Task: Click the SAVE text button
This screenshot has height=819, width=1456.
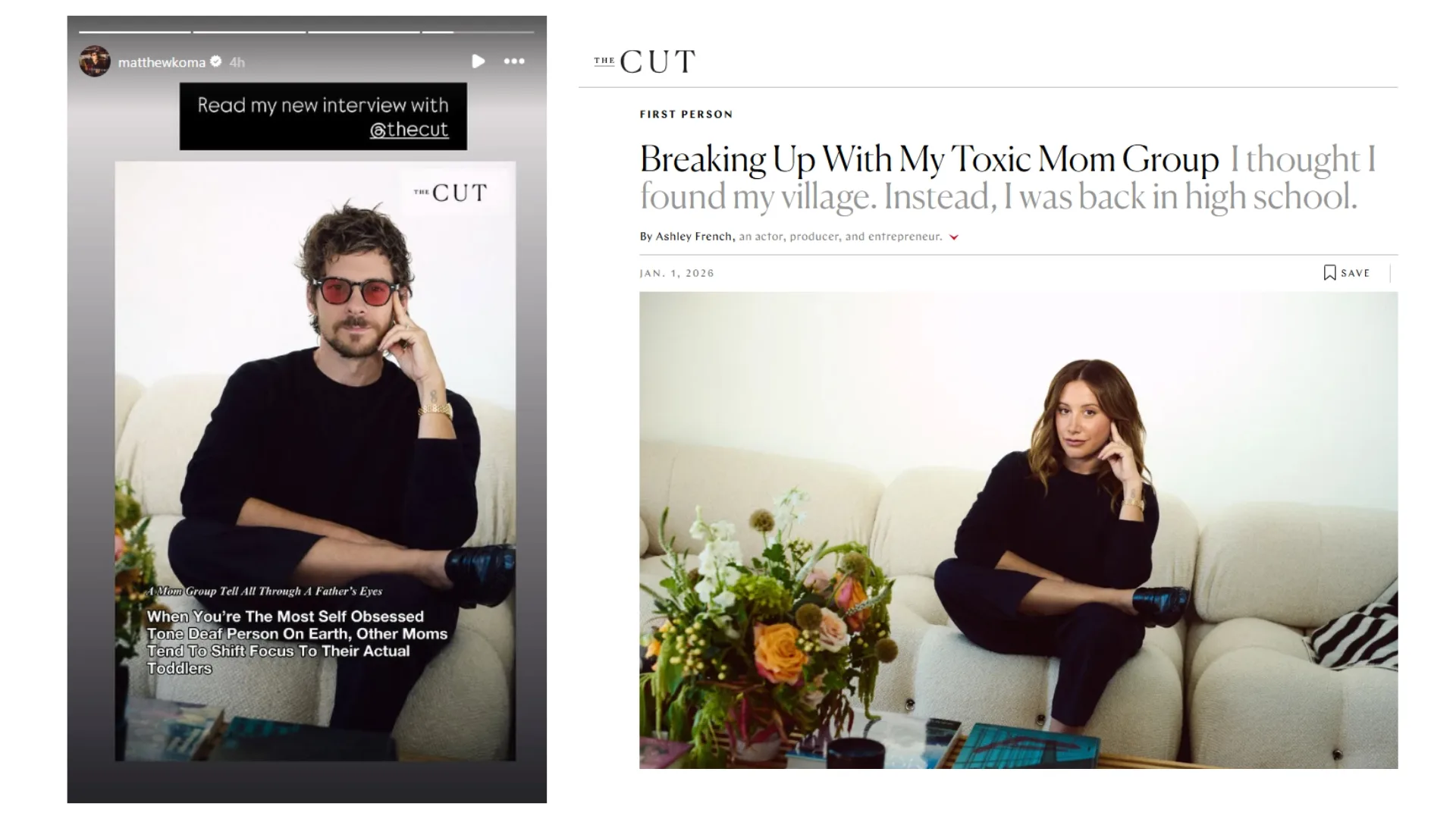Action: (1355, 273)
